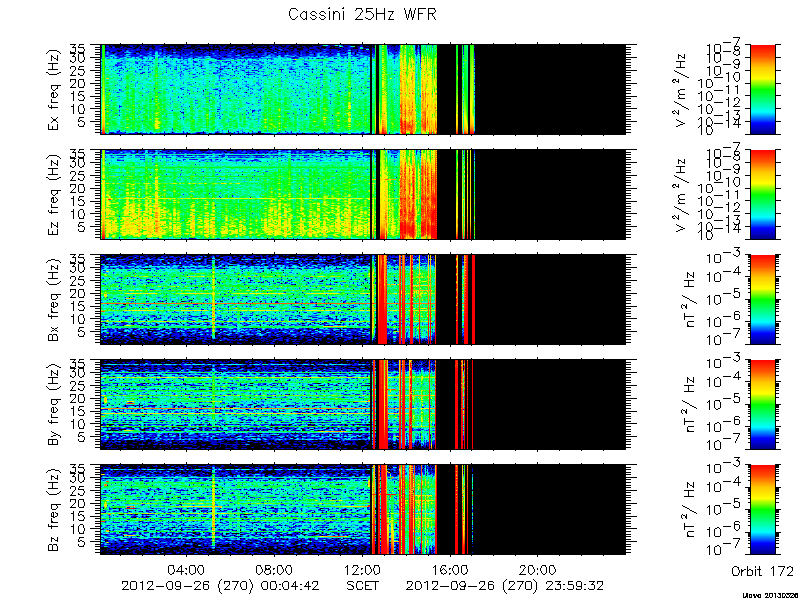Click the Ex color scale bar

click(762, 89)
